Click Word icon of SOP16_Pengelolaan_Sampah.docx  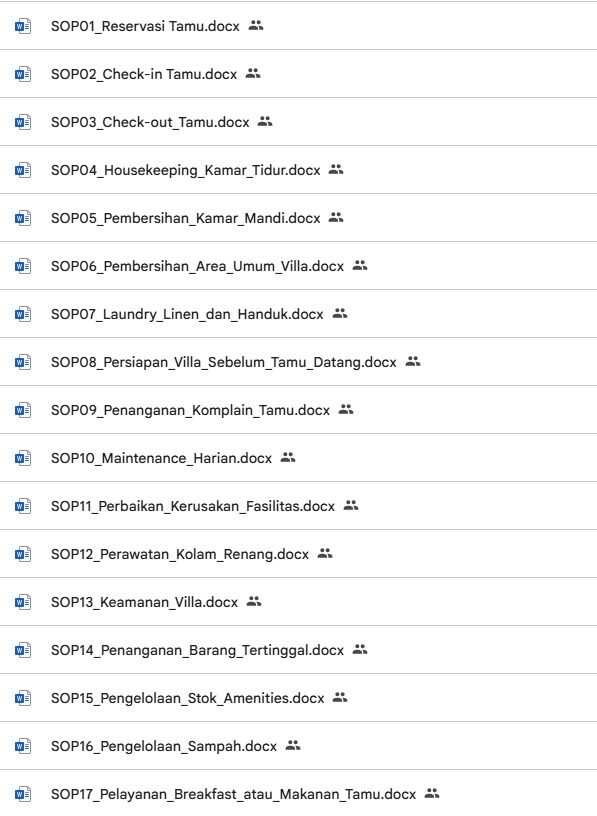23,746
